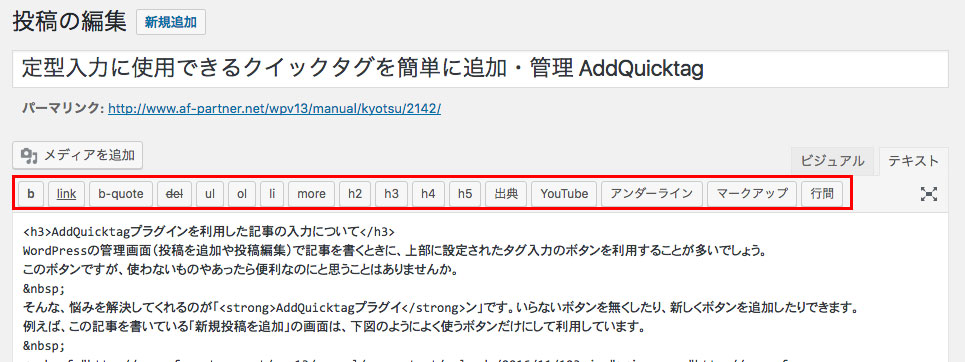Toggle distraction-free fullscreen writing icon
This screenshot has height=362, width=965.
(929, 194)
